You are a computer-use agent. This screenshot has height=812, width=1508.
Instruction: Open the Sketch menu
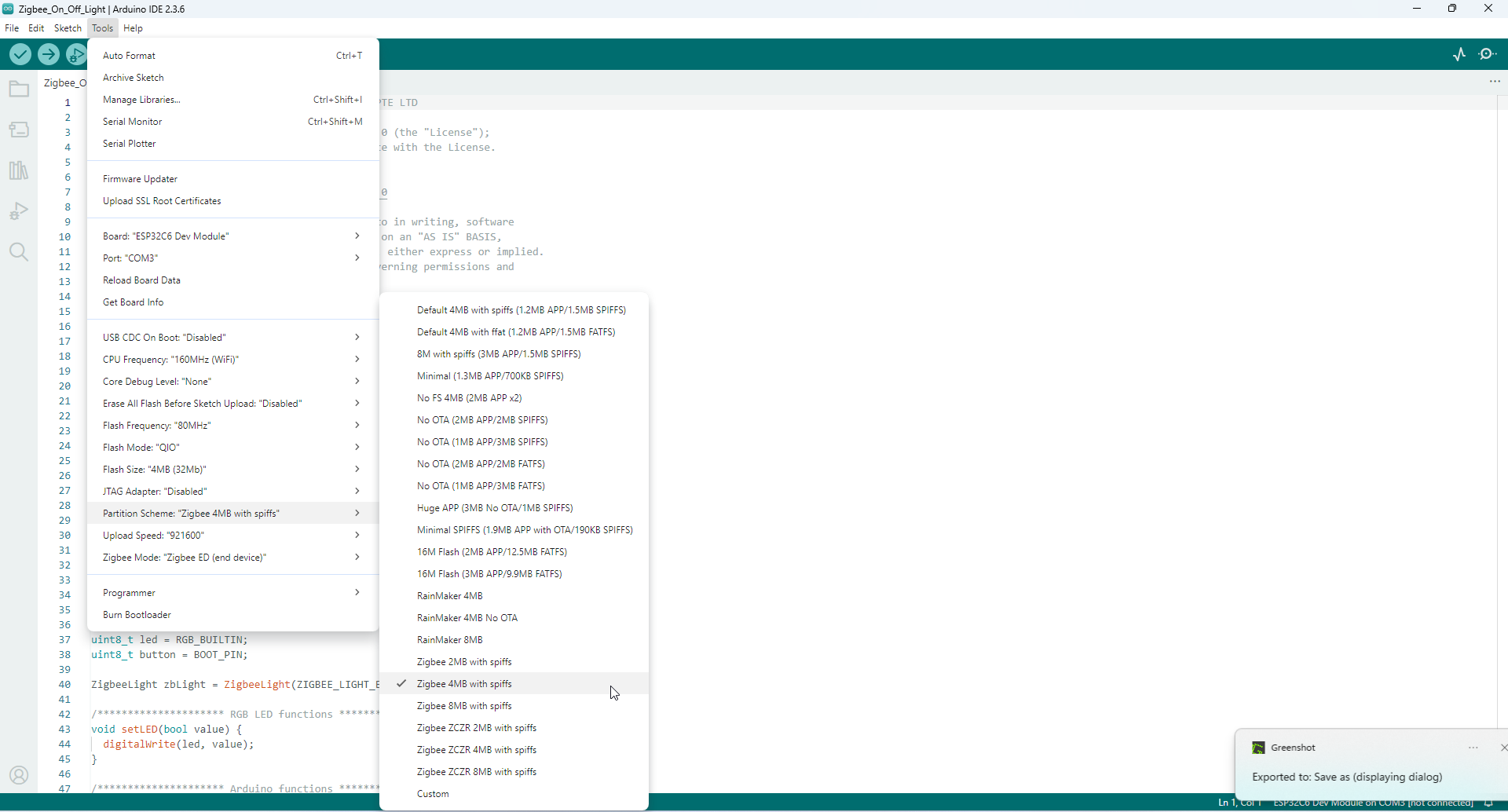point(68,28)
